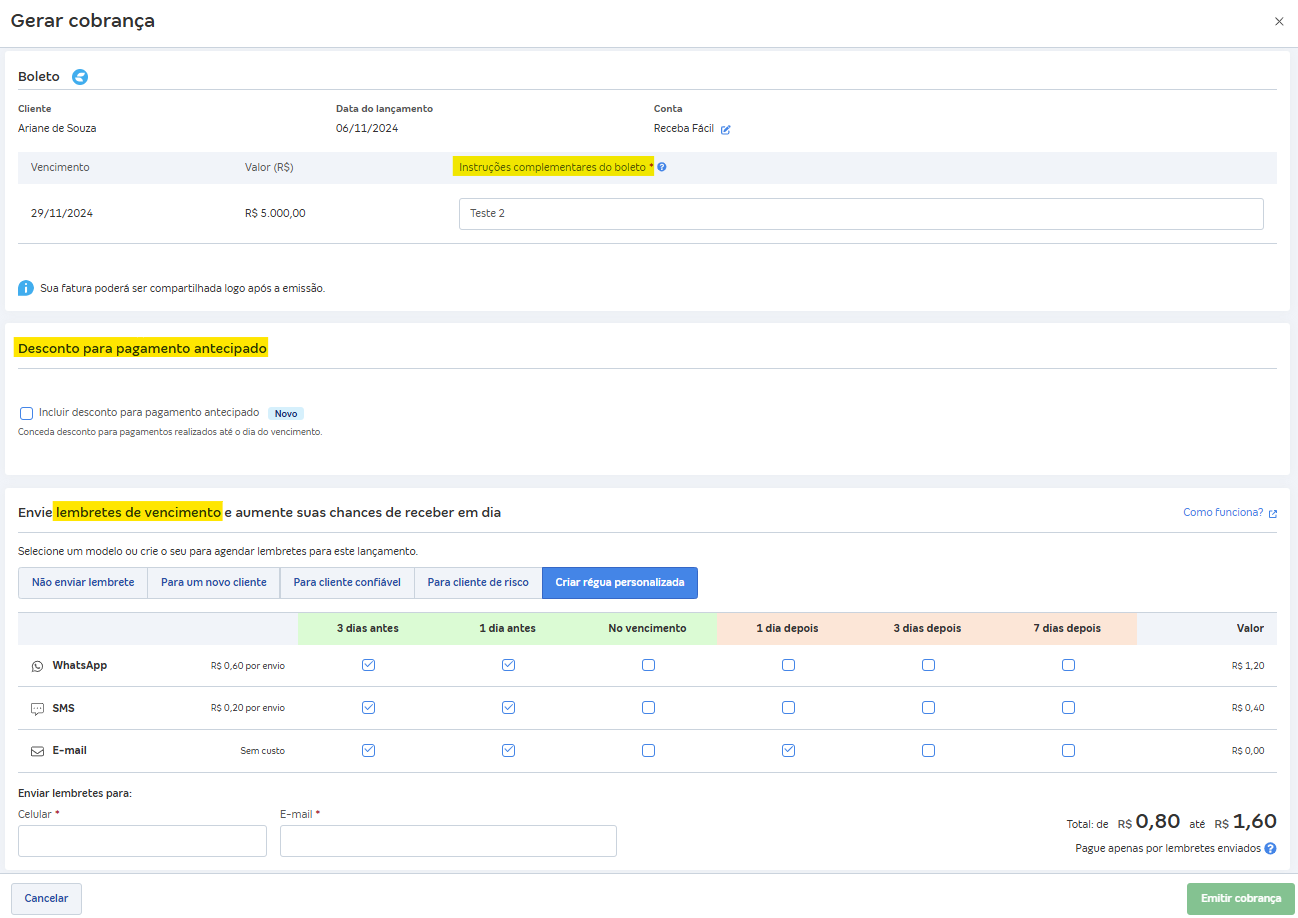
Task: Click the E-mail address input field
Action: coord(448,841)
